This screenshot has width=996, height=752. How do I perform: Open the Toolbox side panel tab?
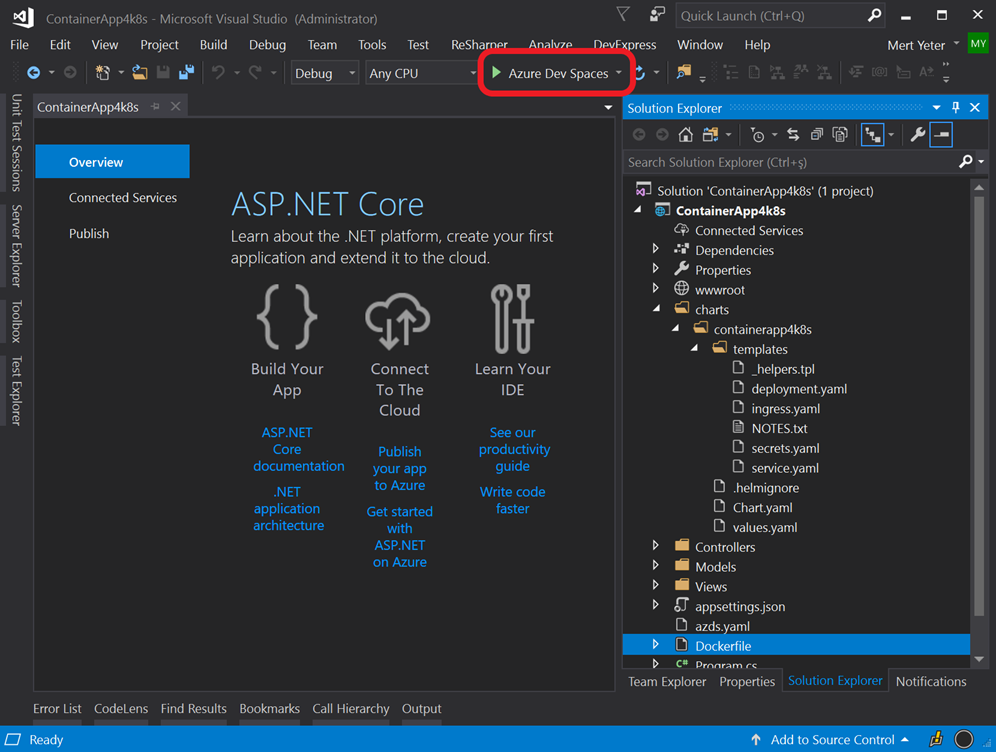coord(17,322)
